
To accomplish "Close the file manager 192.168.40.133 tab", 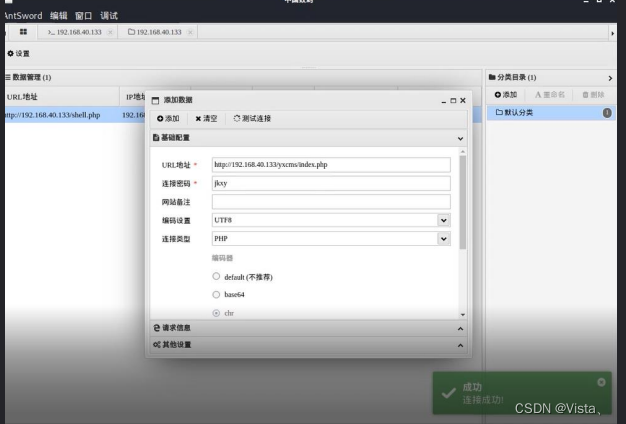I will tap(190, 32).
